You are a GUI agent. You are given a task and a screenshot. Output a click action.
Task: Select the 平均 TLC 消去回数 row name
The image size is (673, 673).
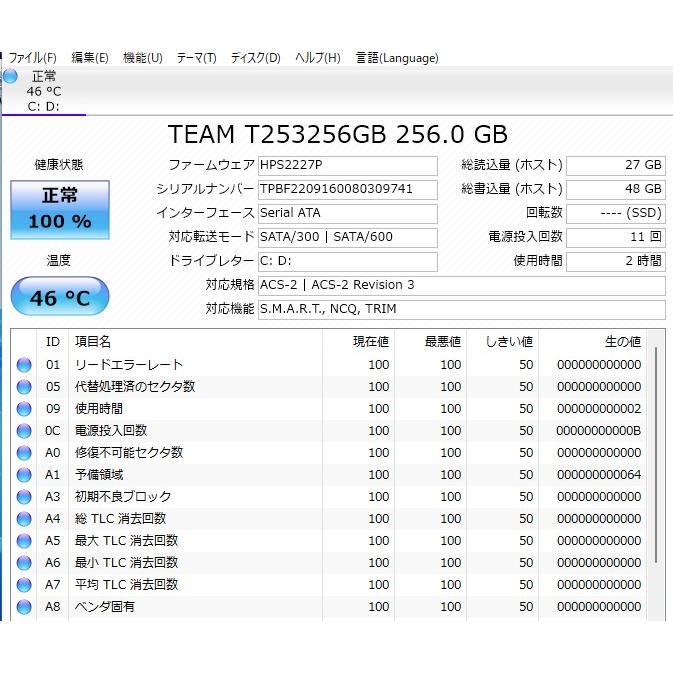click(126, 585)
